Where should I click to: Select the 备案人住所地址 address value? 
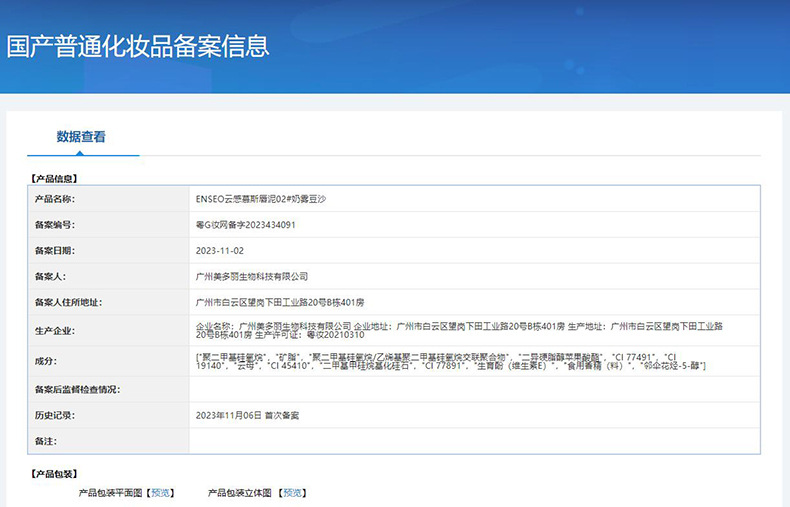(280, 302)
